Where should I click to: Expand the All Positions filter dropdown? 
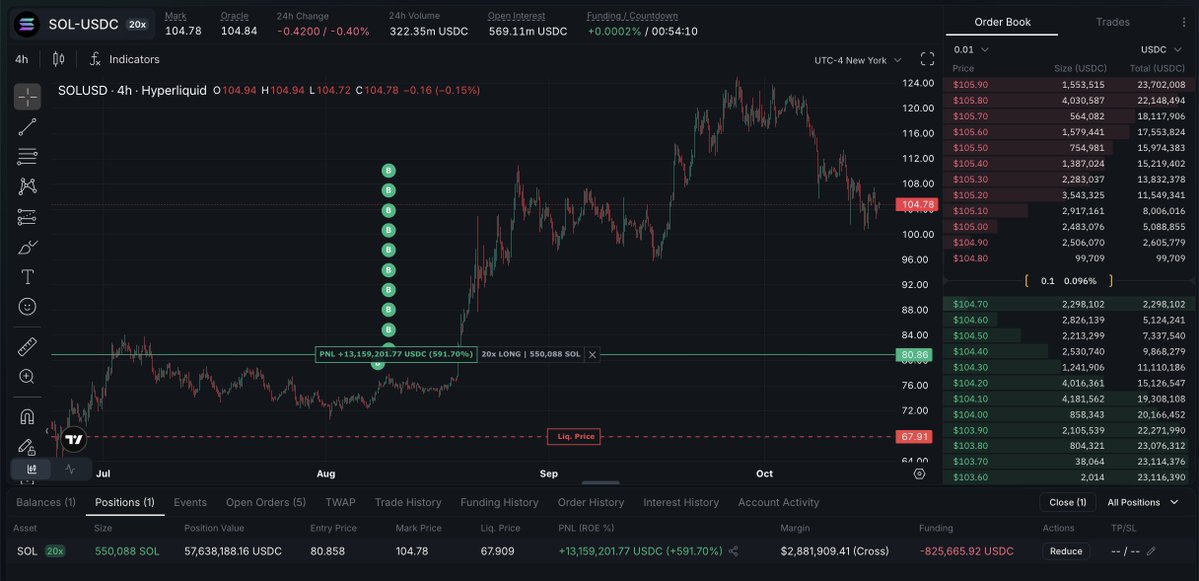click(x=1143, y=502)
